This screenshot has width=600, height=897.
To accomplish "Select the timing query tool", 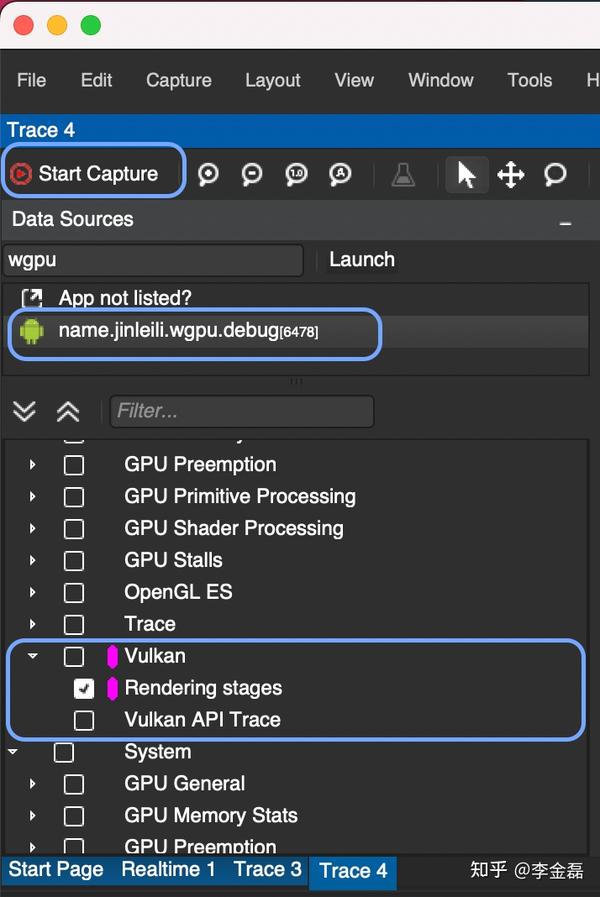I will [x=555, y=174].
